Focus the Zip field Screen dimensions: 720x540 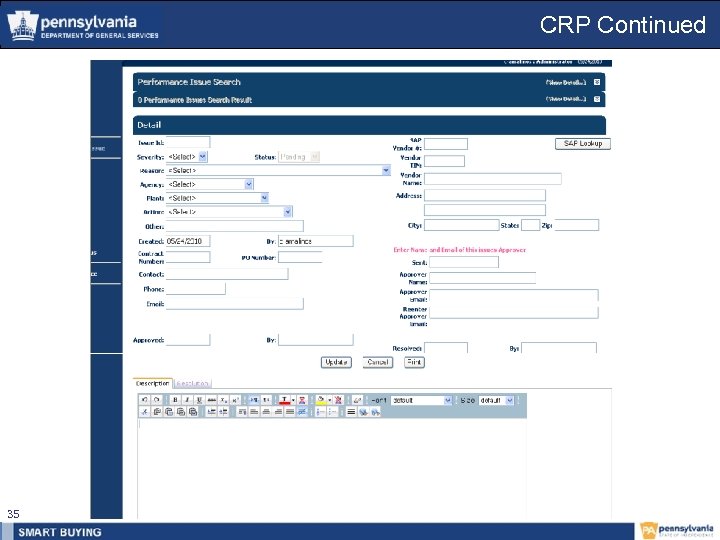576,225
